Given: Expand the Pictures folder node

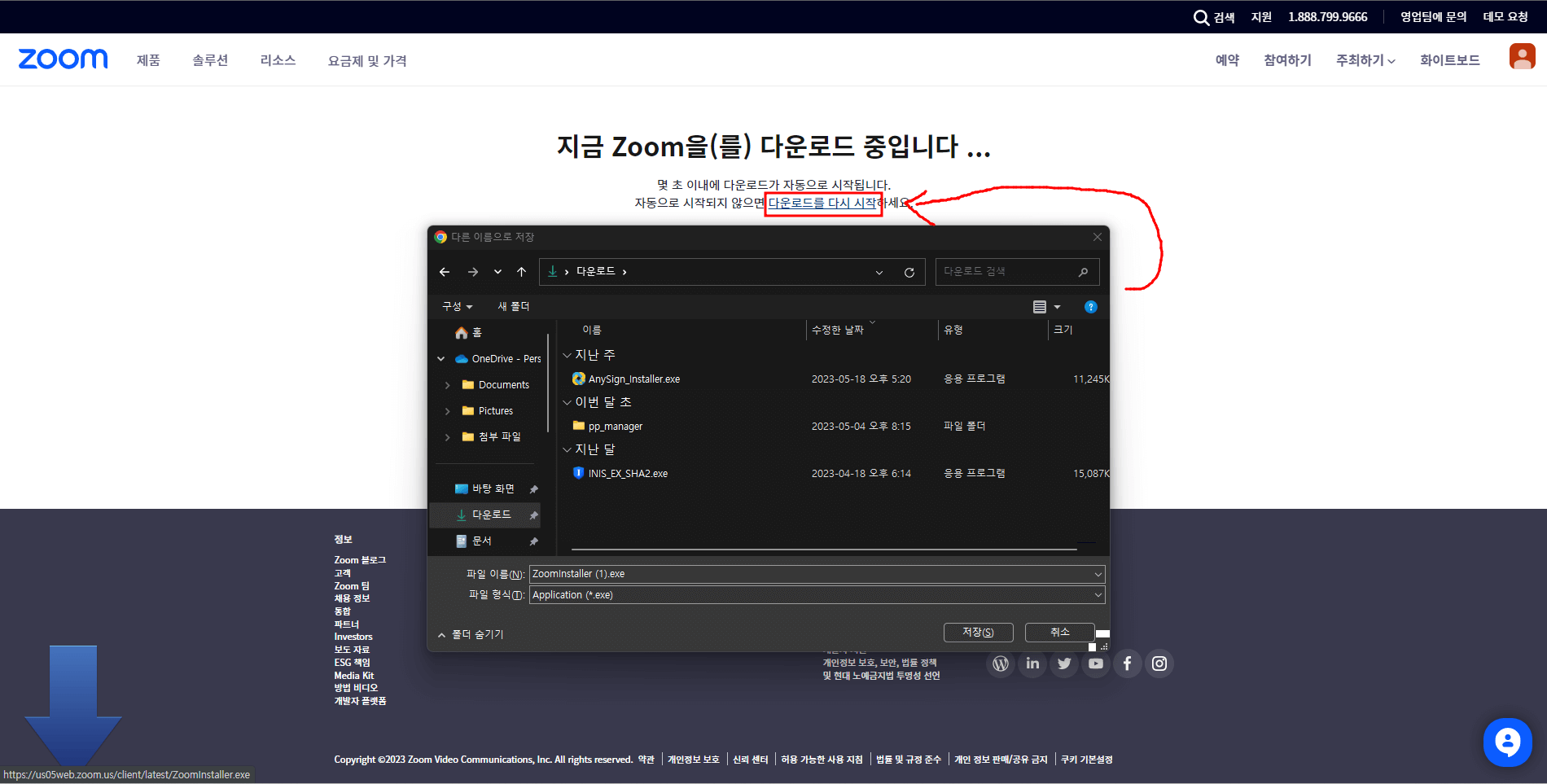Looking at the screenshot, I should pos(447,411).
